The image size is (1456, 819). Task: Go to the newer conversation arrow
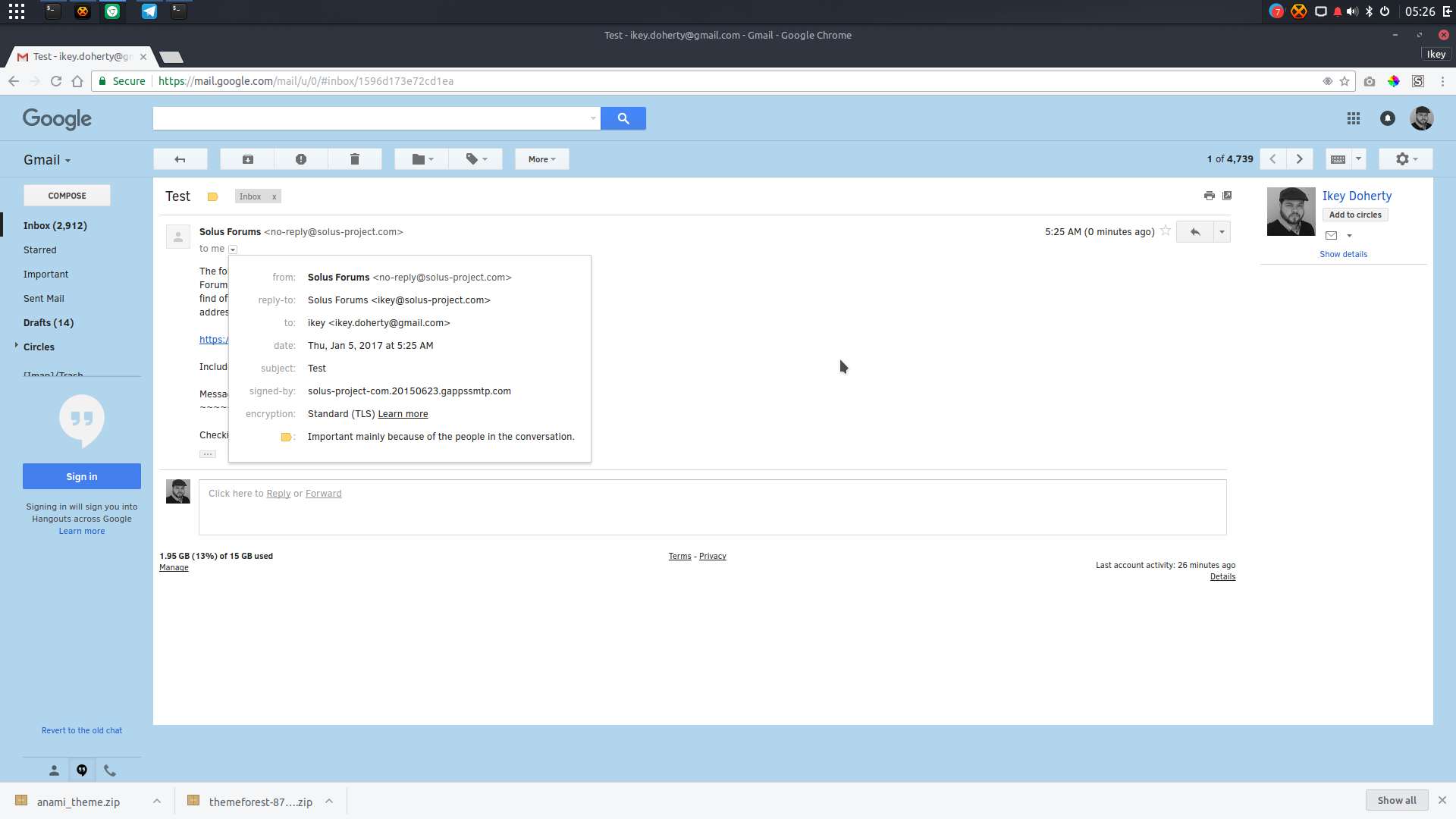coord(1273,159)
